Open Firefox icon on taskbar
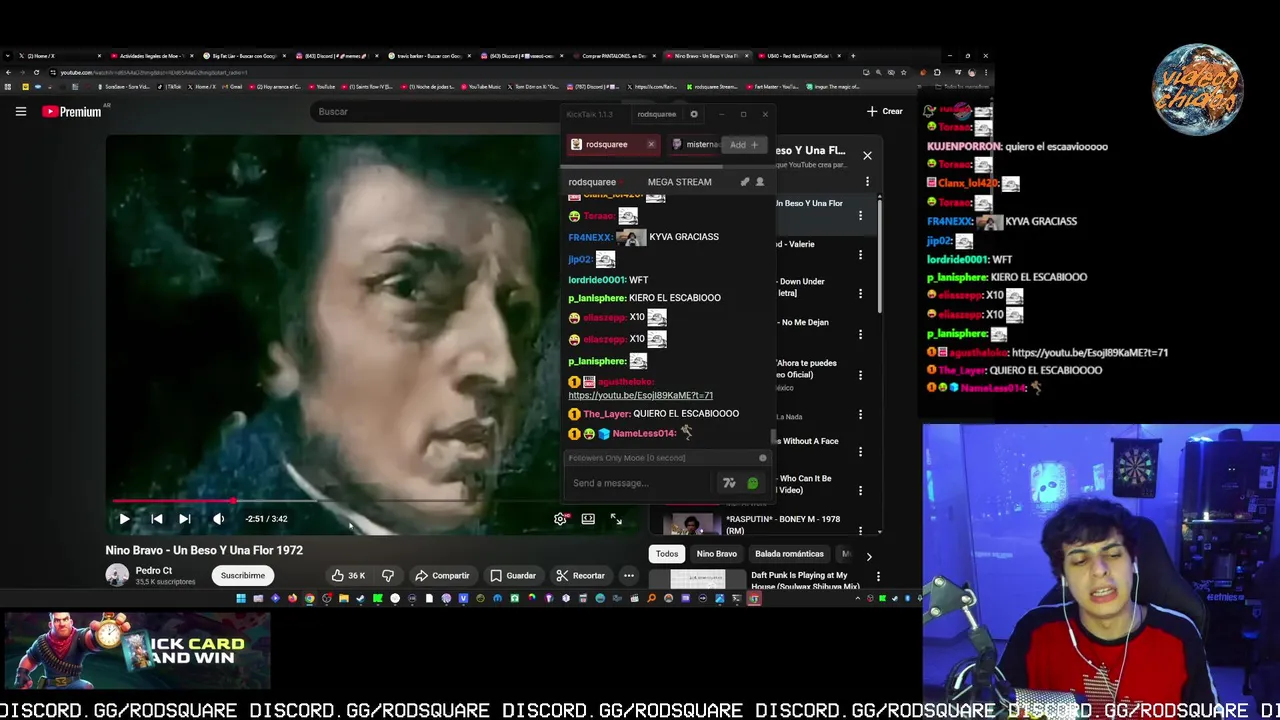 [292, 599]
